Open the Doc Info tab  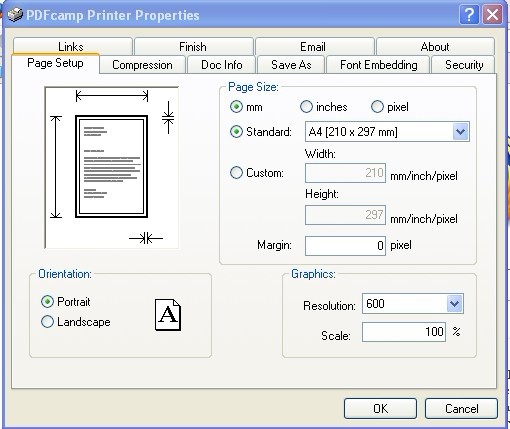(x=222, y=65)
